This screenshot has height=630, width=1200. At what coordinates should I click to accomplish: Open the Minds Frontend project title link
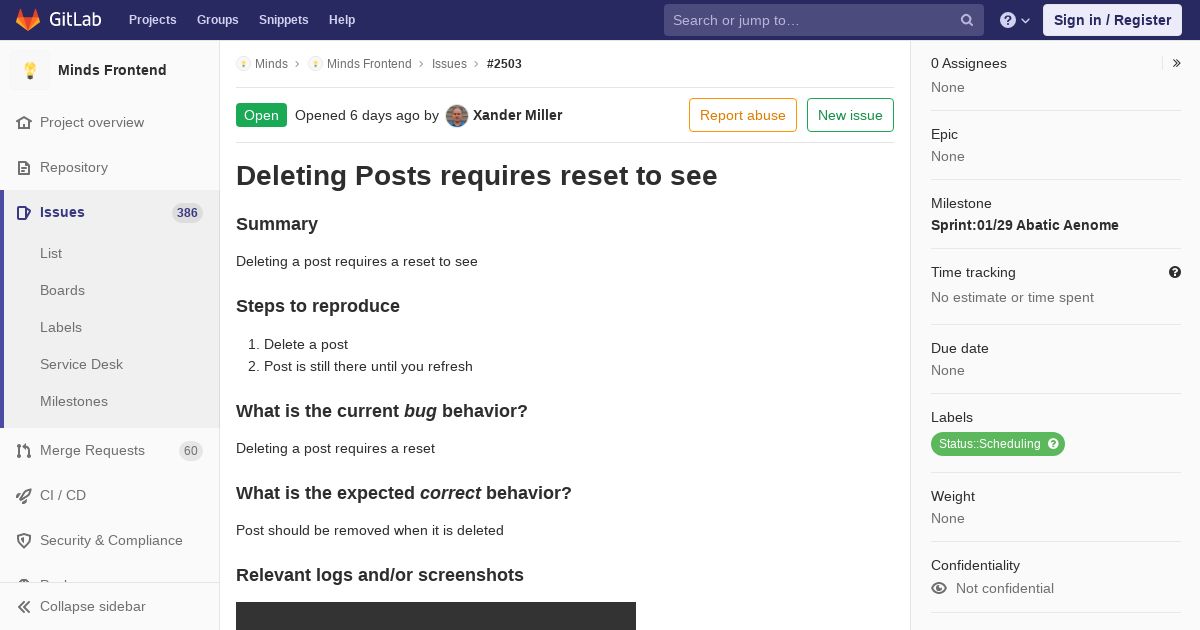point(112,70)
